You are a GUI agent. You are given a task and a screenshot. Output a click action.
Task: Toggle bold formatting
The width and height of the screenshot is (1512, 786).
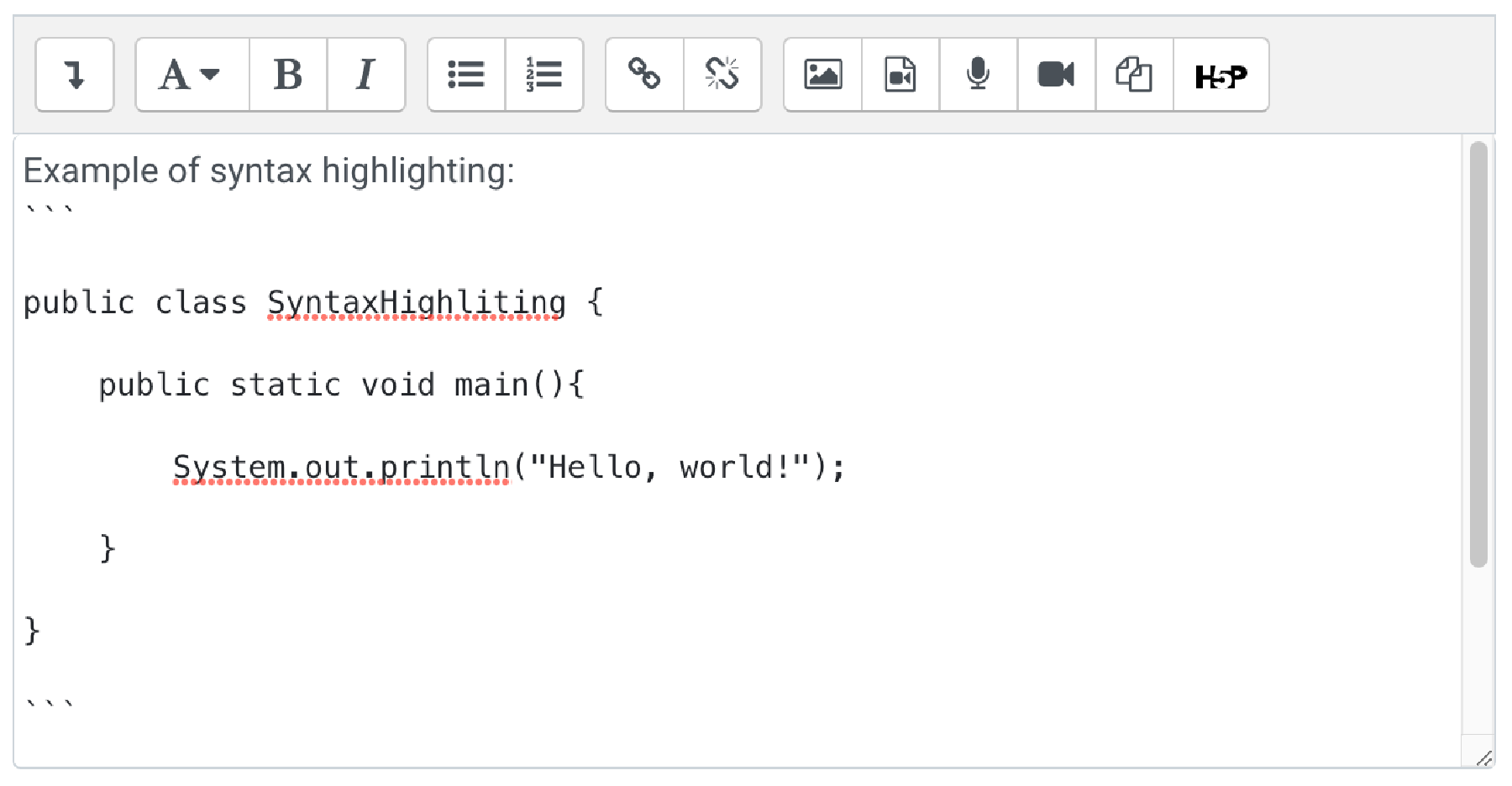pyautogui.click(x=288, y=75)
